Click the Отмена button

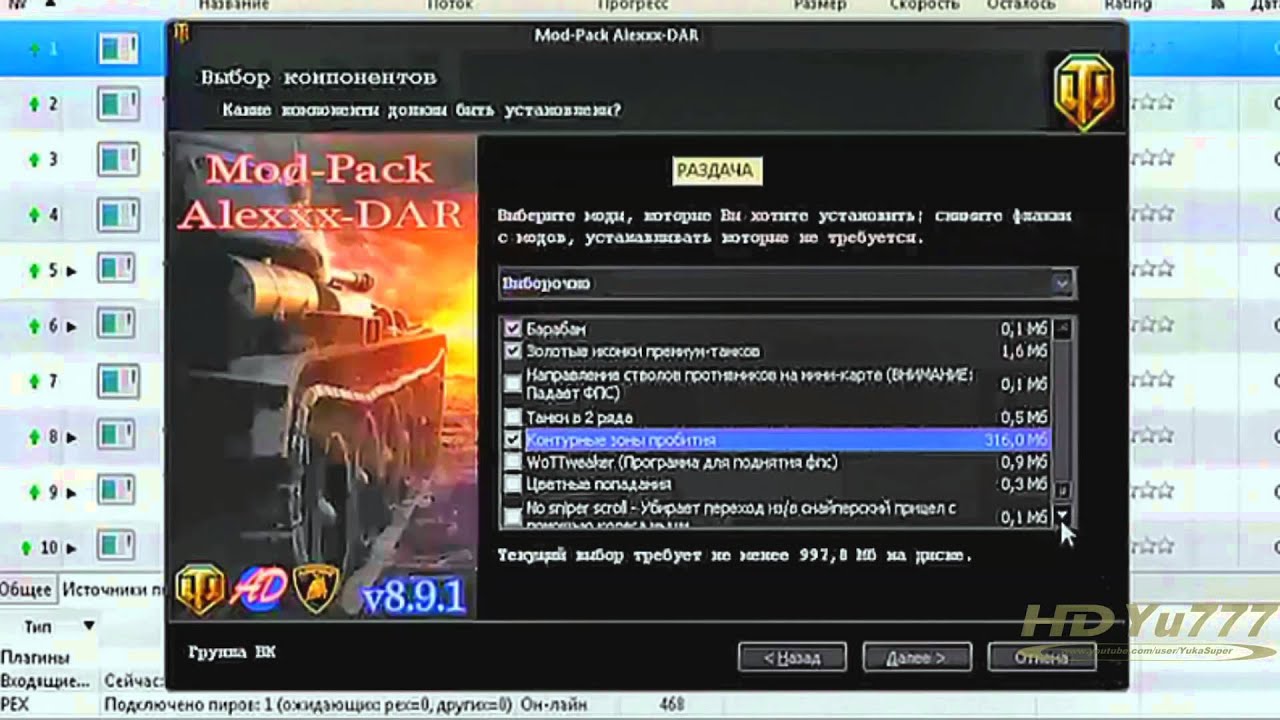(x=1040, y=658)
